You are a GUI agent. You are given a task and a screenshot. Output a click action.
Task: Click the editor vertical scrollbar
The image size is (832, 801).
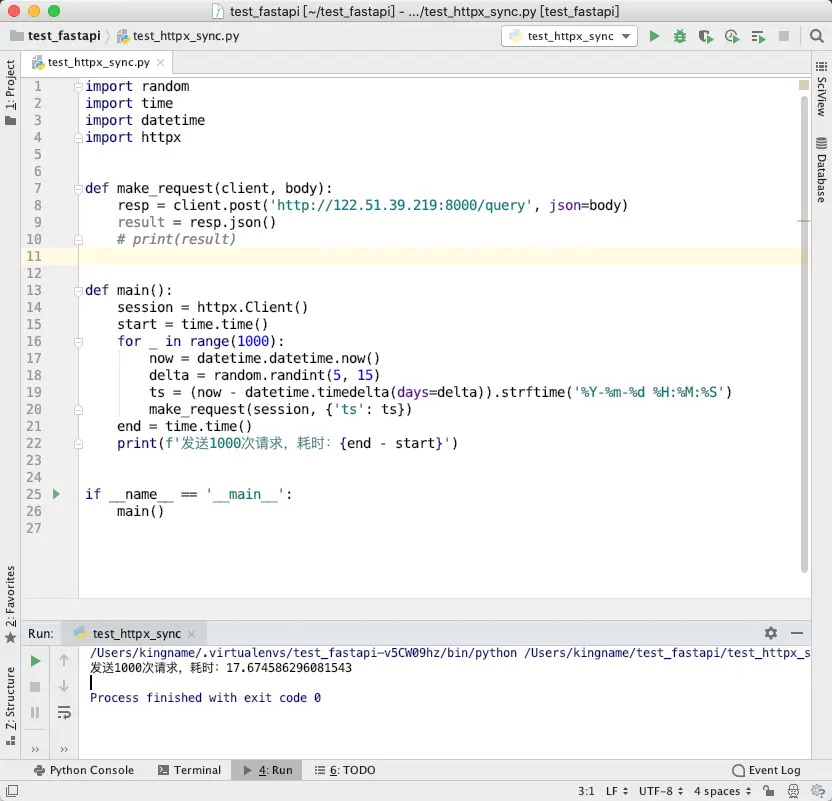point(804,334)
